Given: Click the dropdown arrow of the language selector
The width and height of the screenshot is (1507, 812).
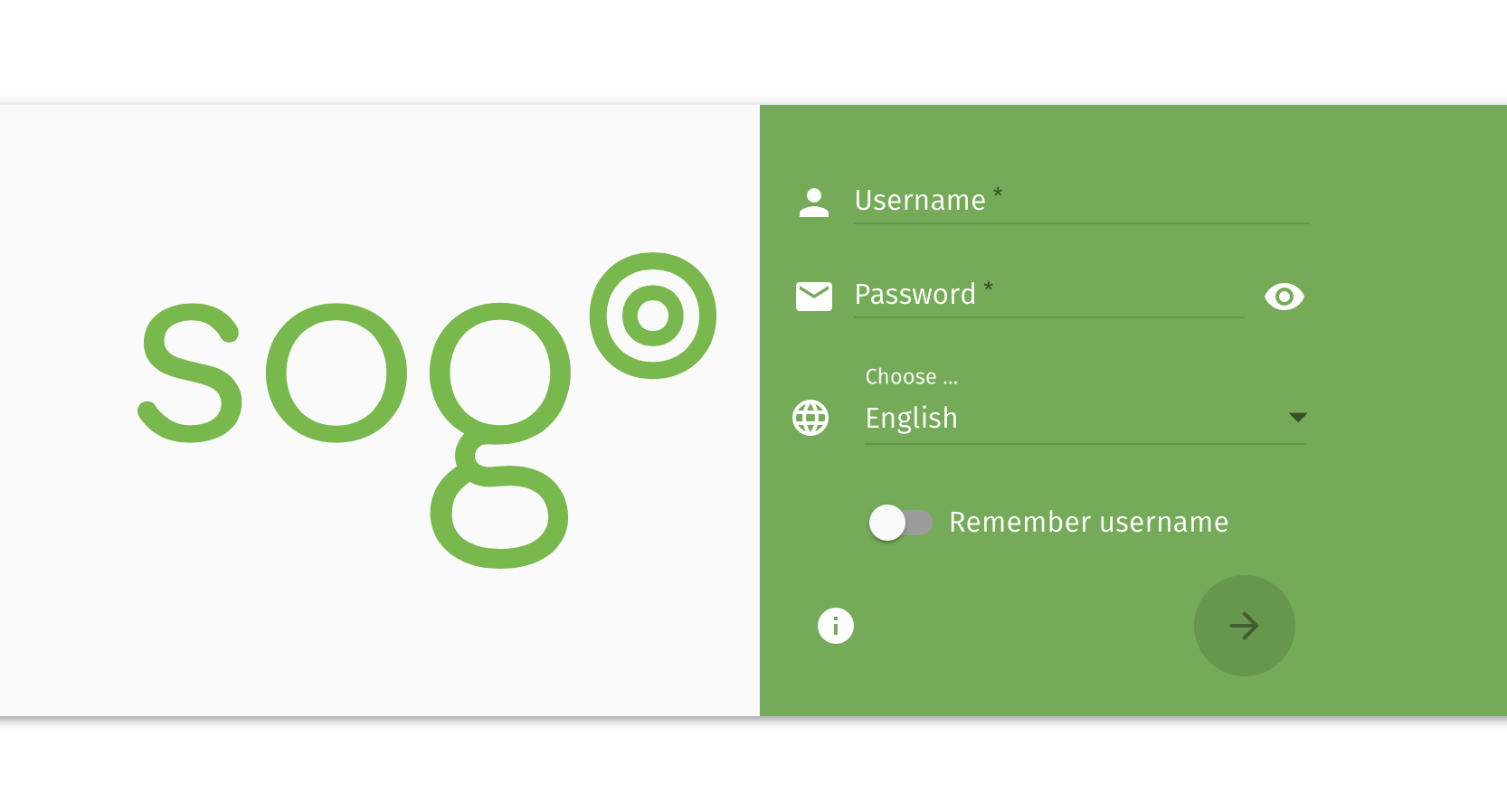Looking at the screenshot, I should click(x=1298, y=417).
